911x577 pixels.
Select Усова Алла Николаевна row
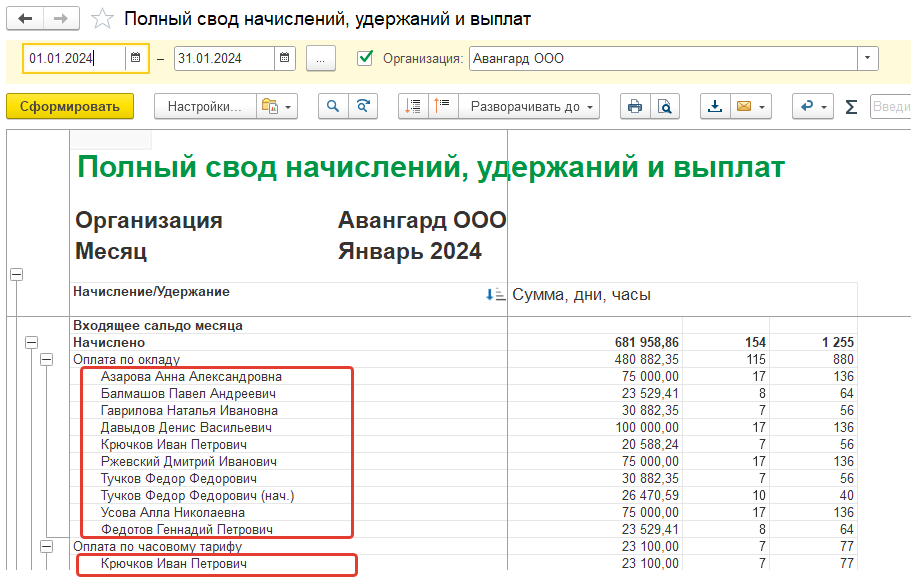[x=173, y=513]
